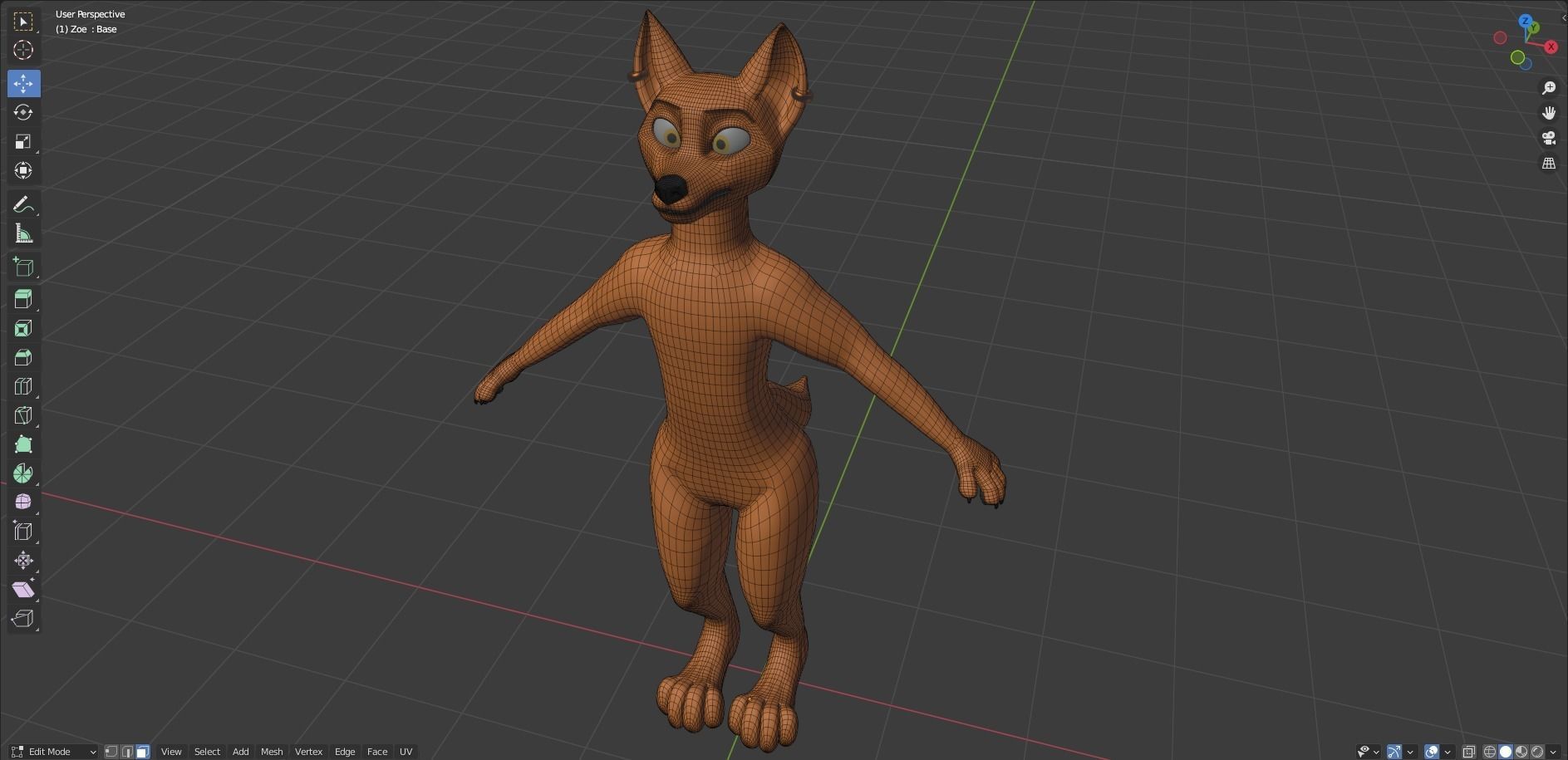Activate the 3D Cursor tool

(x=23, y=50)
